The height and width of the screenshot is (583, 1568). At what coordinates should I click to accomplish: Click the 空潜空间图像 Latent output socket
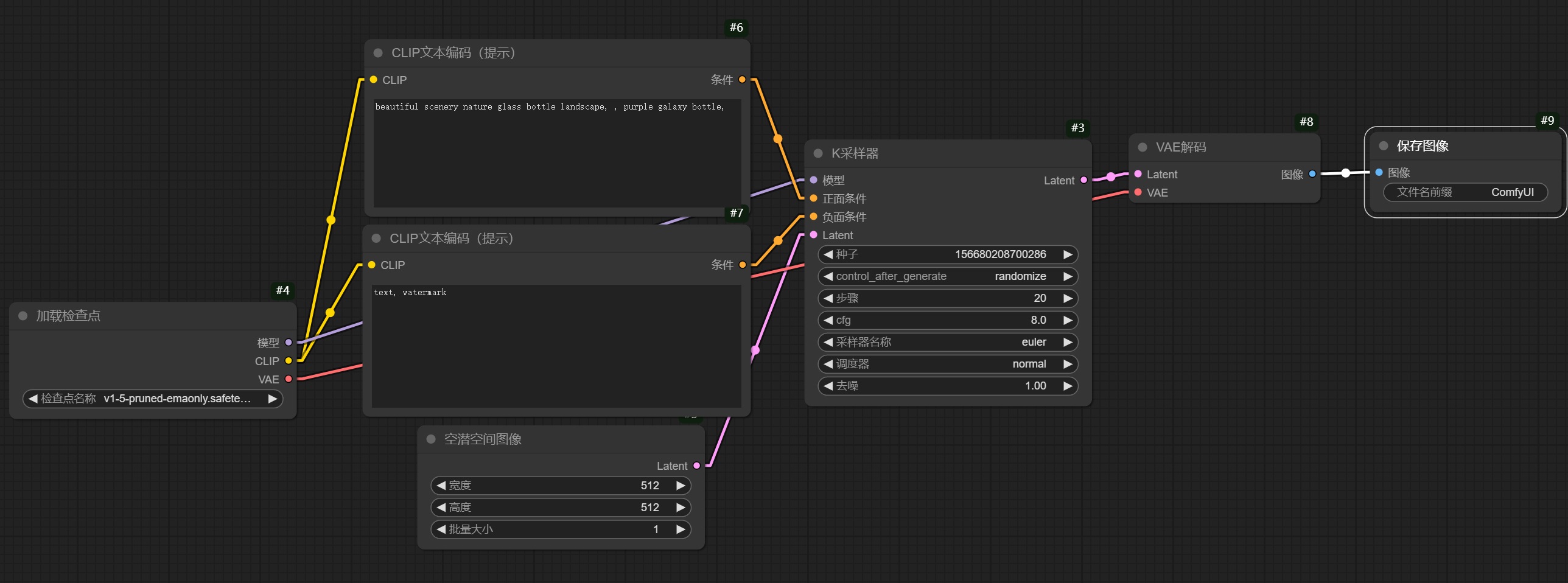coord(696,466)
